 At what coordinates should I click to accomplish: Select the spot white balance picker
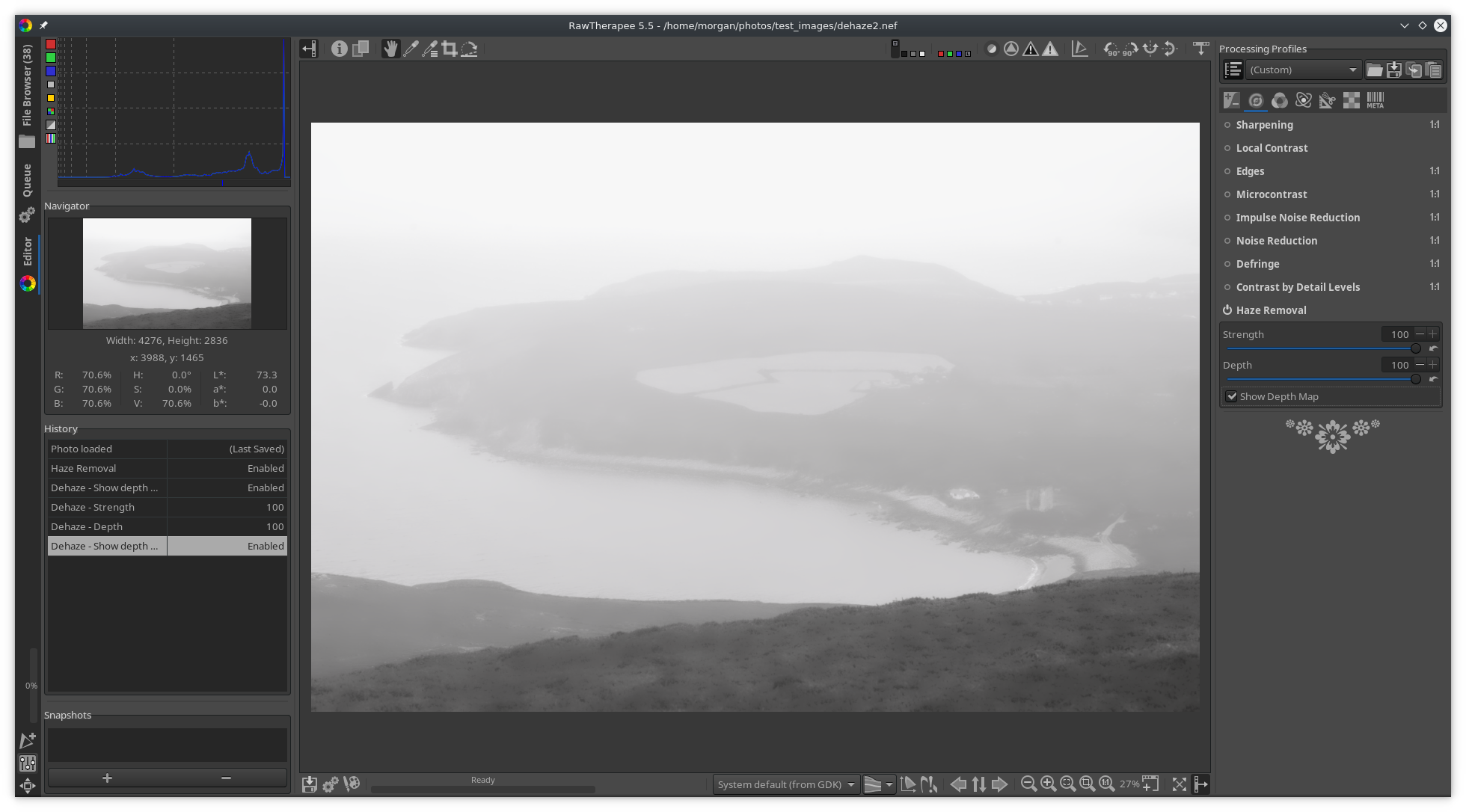(x=411, y=49)
